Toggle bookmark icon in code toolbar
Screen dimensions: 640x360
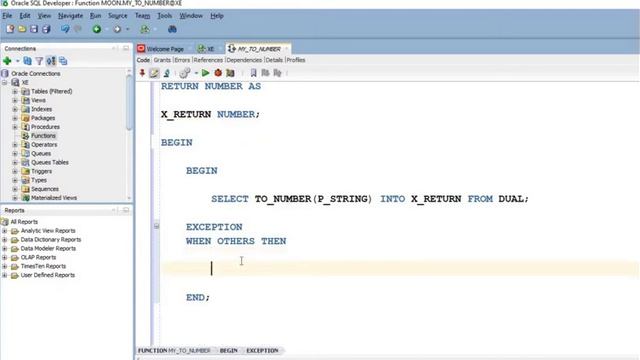coord(253,73)
